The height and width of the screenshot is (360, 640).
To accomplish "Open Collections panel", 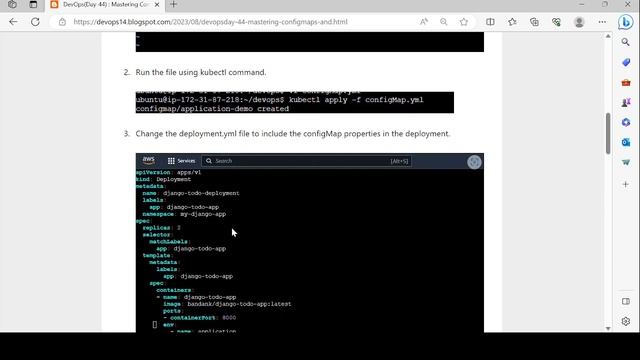I will coord(534,22).
